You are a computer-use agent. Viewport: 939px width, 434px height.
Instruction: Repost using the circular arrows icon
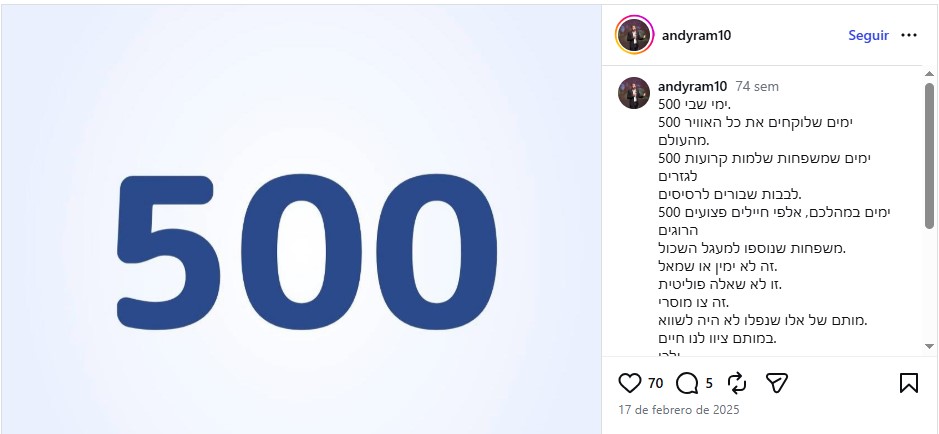(737, 383)
